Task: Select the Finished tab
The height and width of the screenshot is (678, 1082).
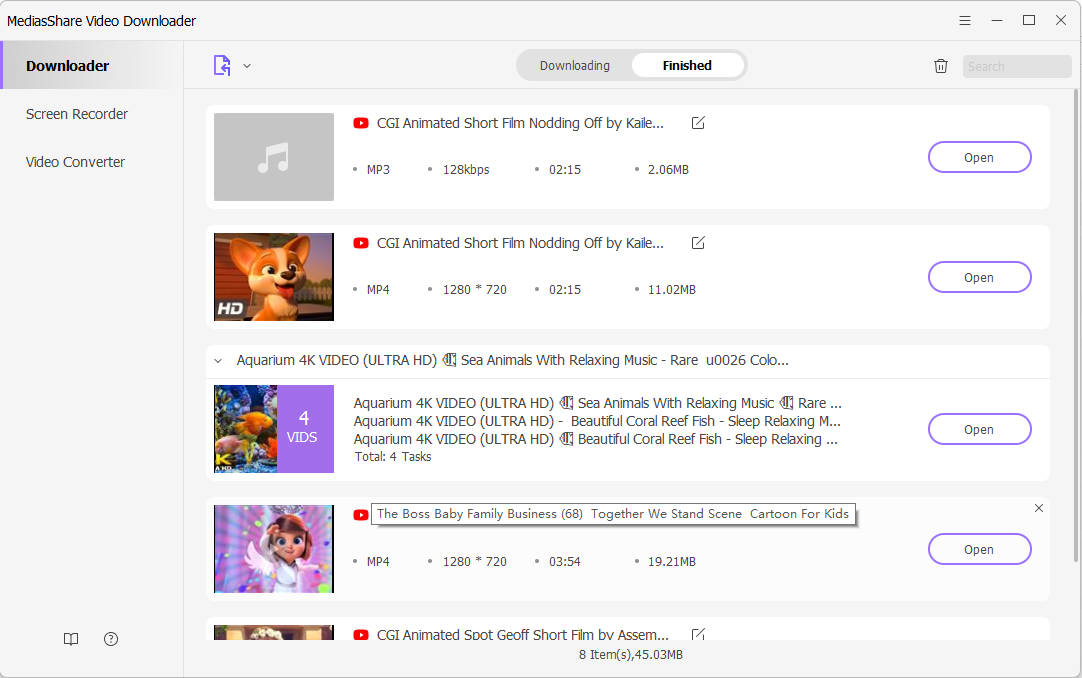Action: [x=687, y=65]
